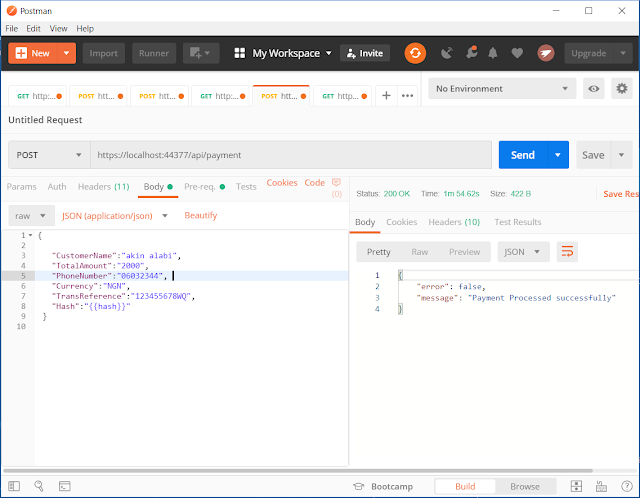The image size is (640, 498).
Task: Open the request Tests tab
Action: pyautogui.click(x=246, y=187)
